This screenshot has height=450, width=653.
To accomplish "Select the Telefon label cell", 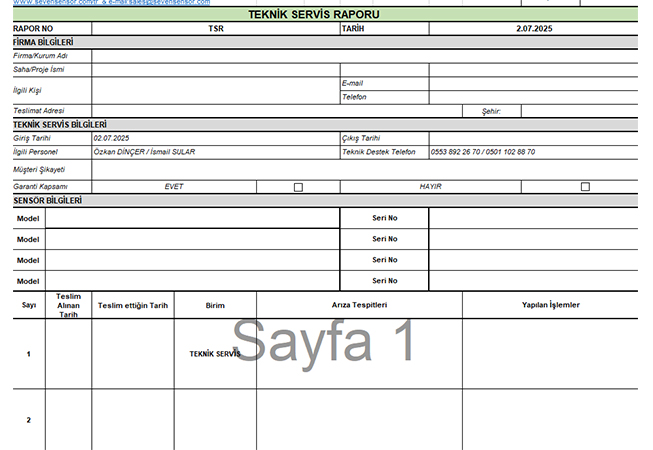I will point(384,97).
